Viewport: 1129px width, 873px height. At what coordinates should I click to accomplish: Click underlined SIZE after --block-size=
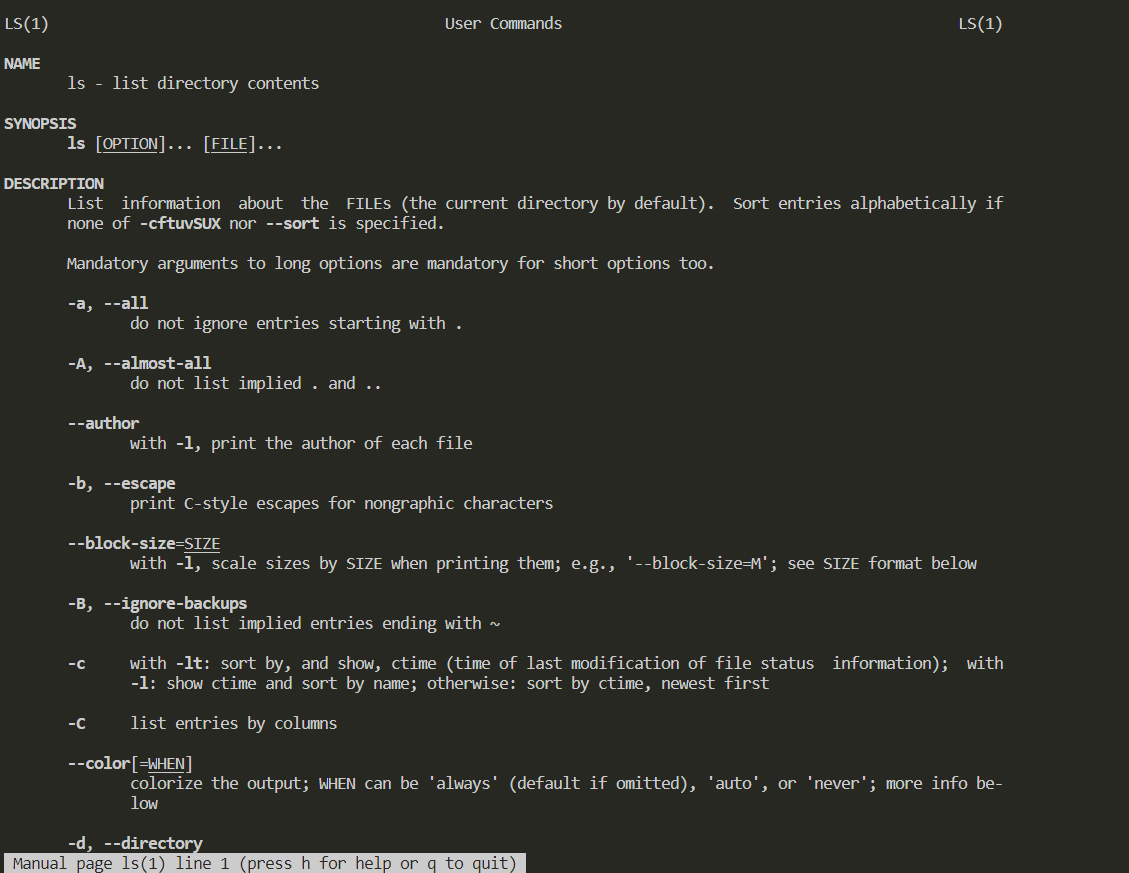[202, 544]
